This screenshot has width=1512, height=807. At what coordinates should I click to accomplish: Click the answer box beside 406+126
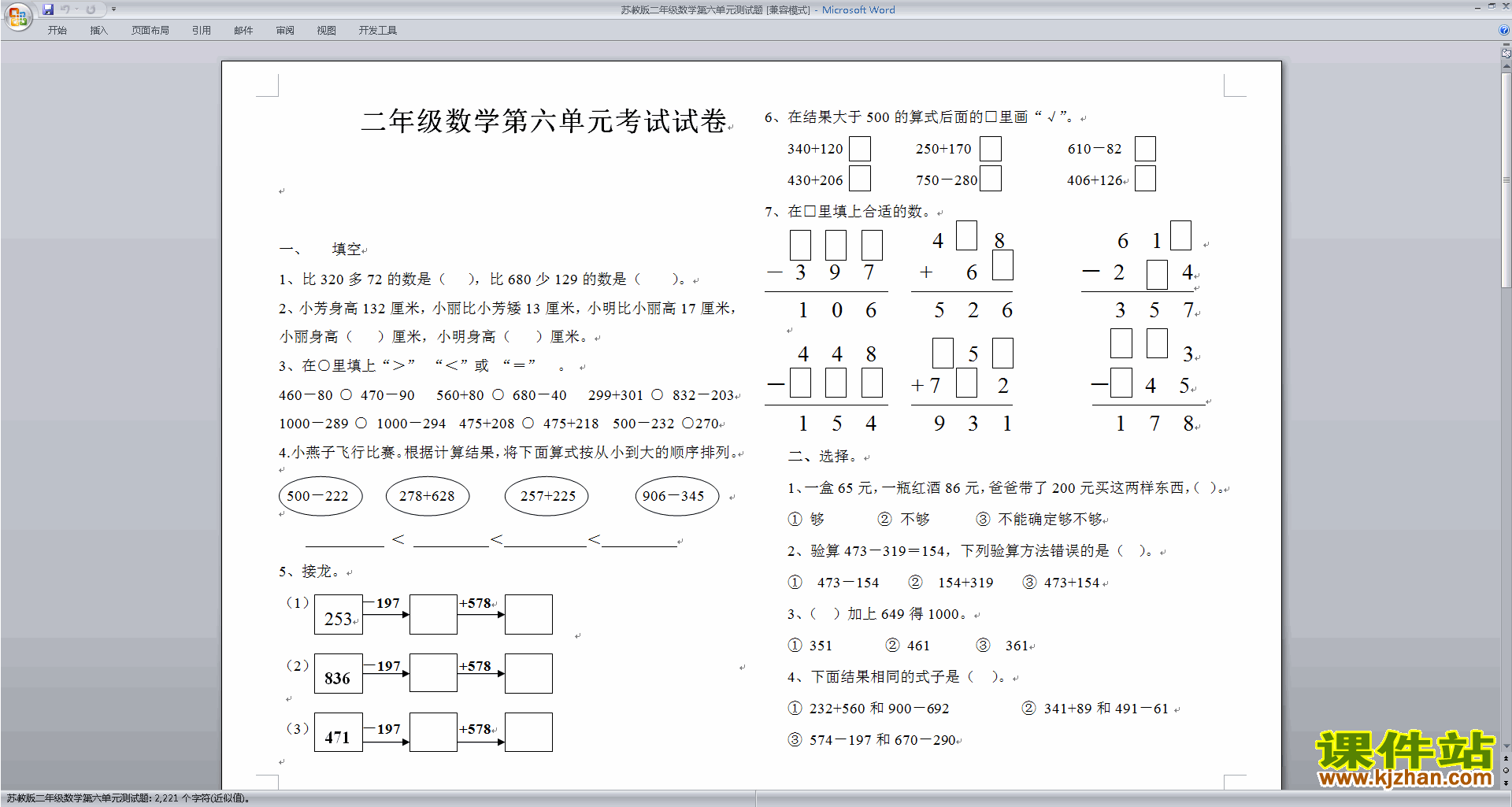pyautogui.click(x=1145, y=179)
